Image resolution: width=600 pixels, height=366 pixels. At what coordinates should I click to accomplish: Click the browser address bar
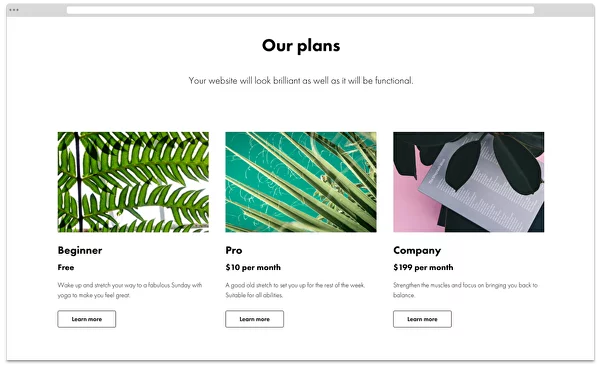[300, 10]
